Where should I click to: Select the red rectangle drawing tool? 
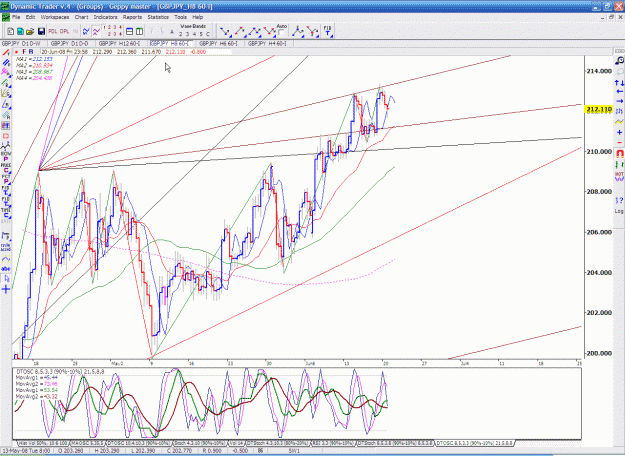pyautogui.click(x=6, y=136)
